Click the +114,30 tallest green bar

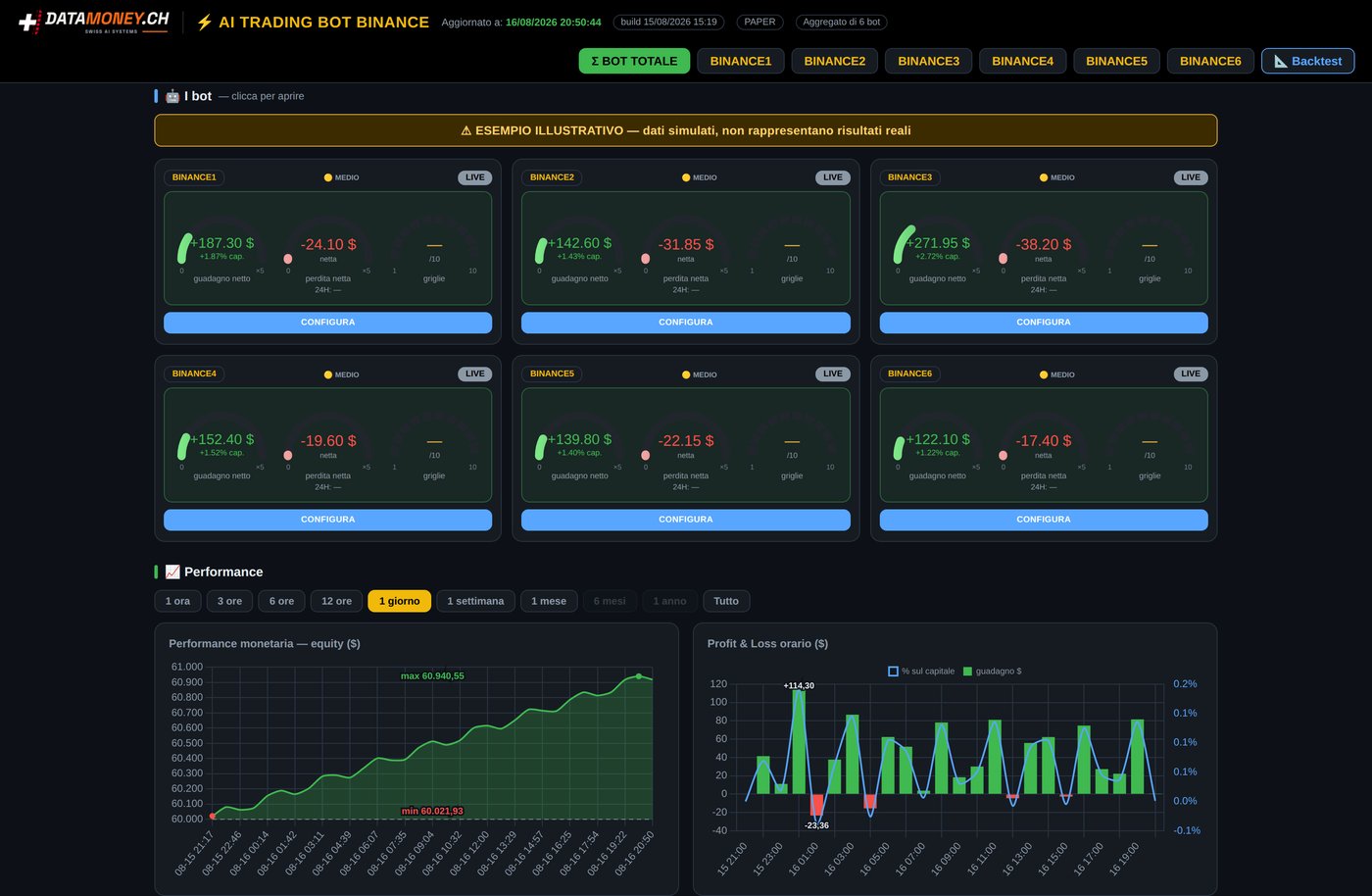pos(799,742)
